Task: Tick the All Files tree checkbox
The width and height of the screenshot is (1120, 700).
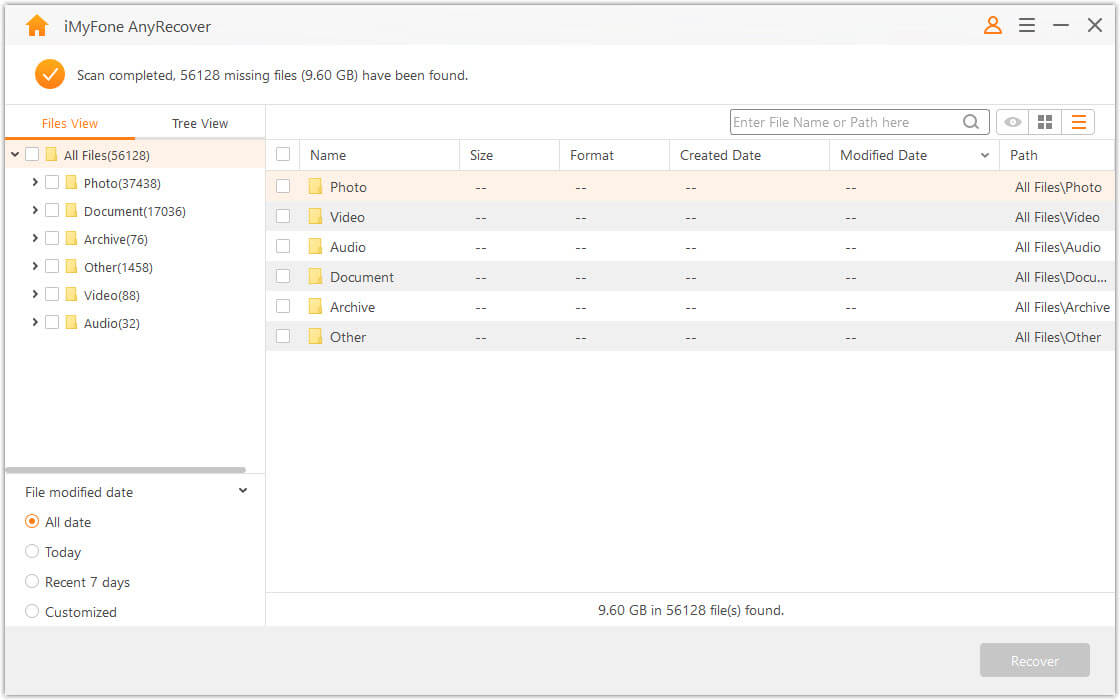Action: pyautogui.click(x=32, y=155)
